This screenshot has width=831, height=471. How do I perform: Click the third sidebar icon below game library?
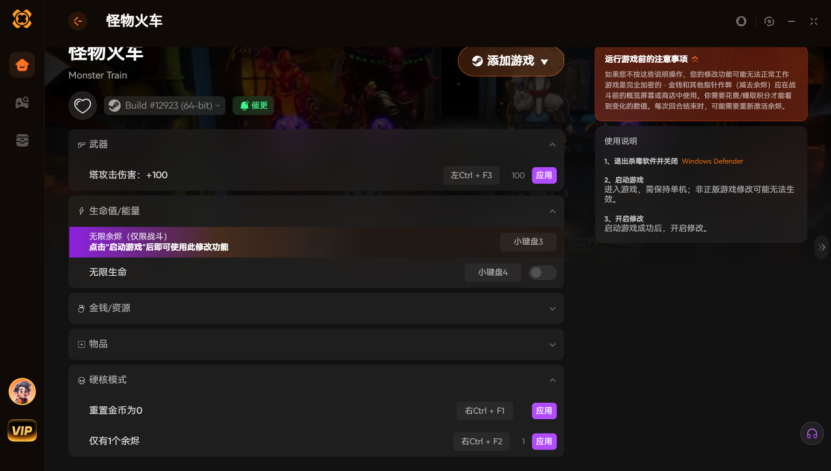pyautogui.click(x=22, y=140)
